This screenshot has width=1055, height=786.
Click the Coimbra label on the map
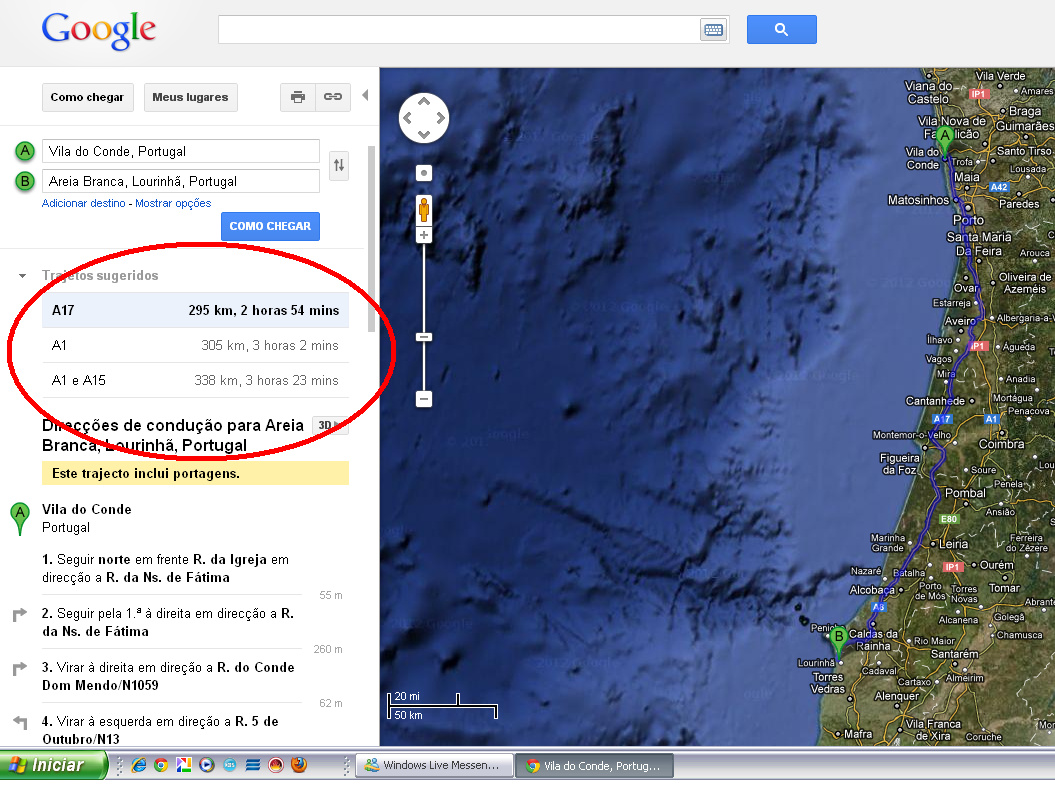tap(1001, 444)
